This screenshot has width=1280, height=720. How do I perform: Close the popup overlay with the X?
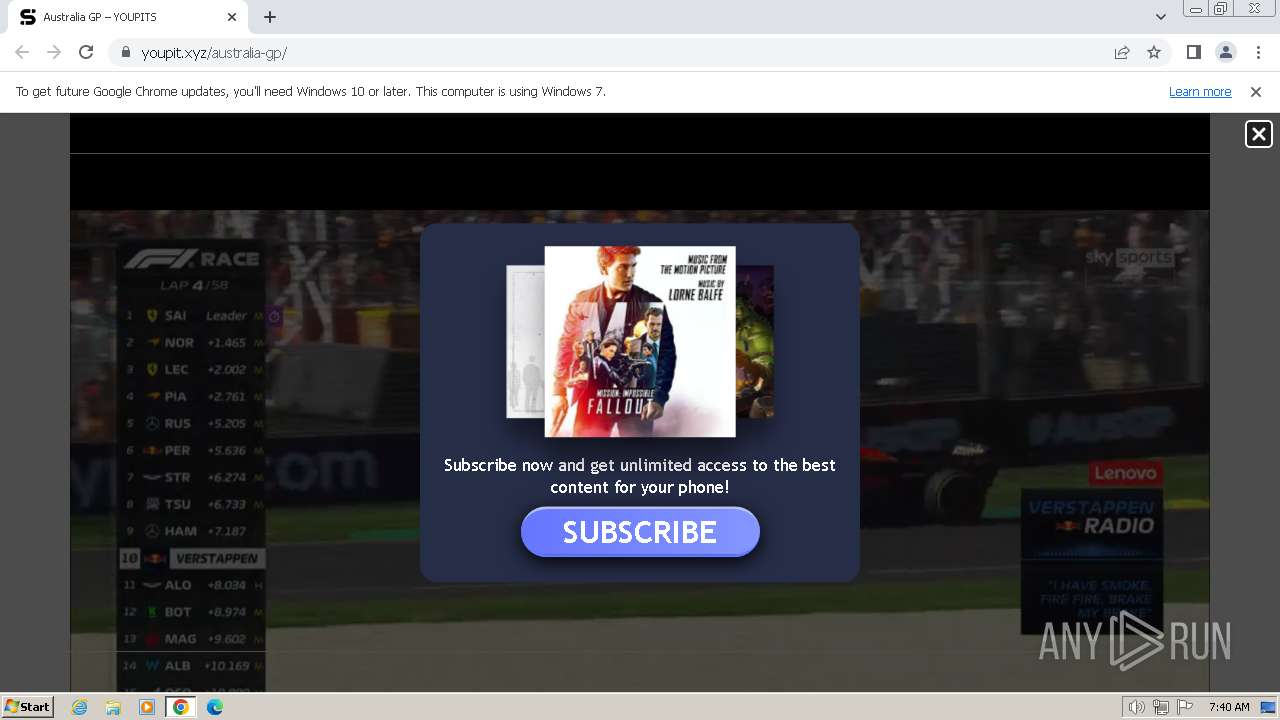click(1258, 134)
